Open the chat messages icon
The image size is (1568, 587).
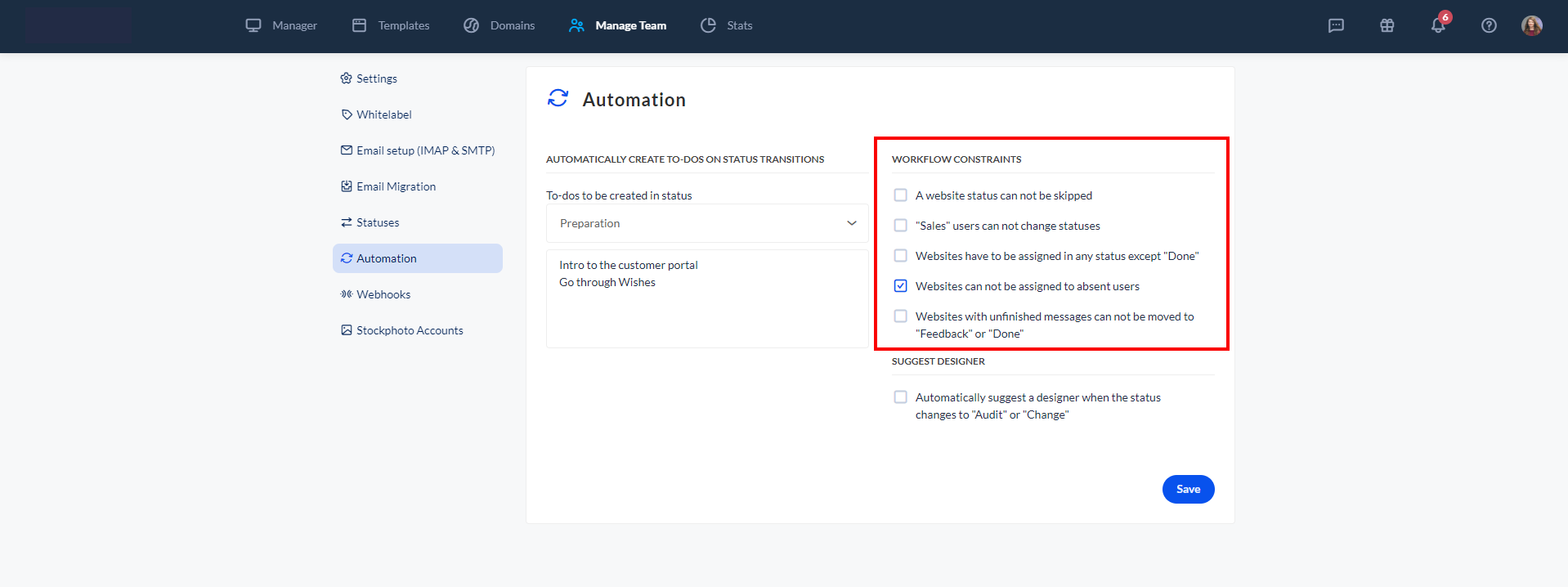tap(1336, 25)
